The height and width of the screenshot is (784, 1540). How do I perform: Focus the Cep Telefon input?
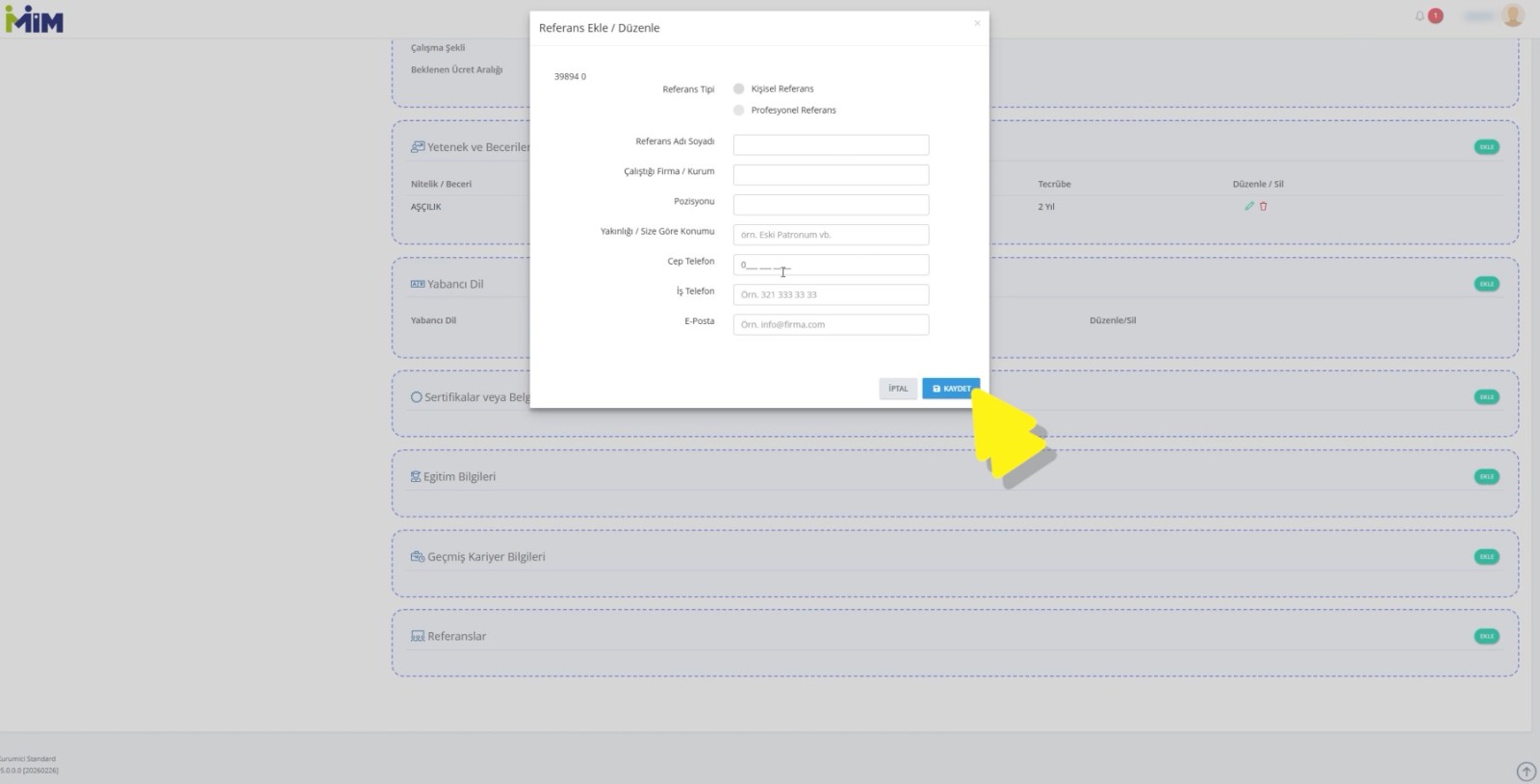(831, 265)
